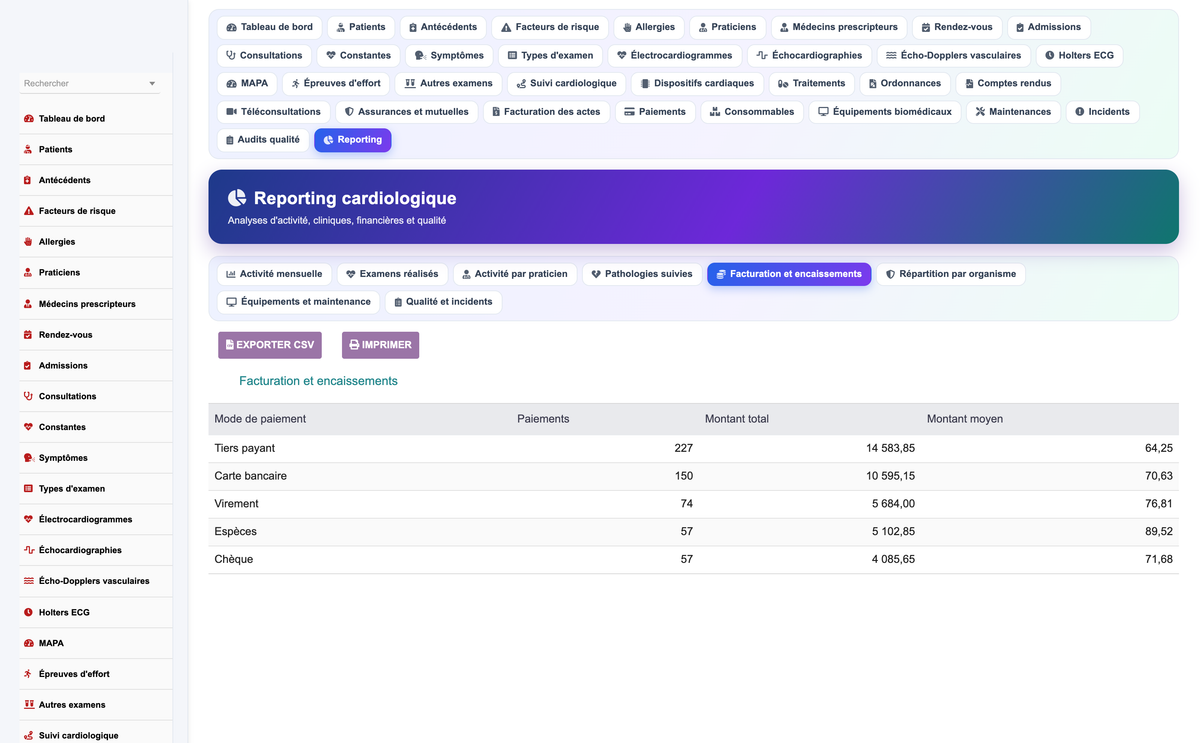Select the Facturation et encaissements report tab
1200x743 pixels.
point(789,274)
